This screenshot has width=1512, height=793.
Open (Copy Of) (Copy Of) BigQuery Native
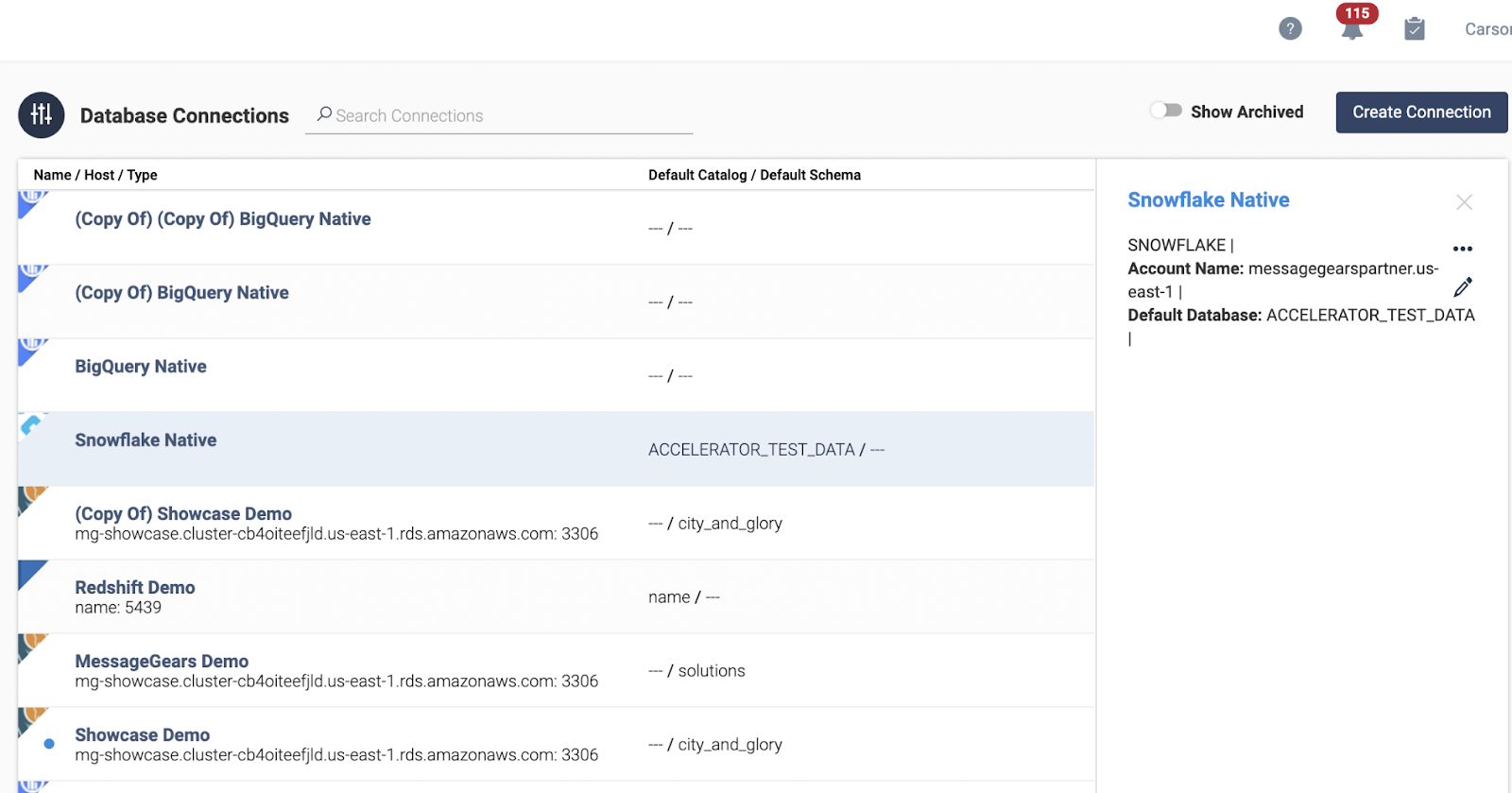click(223, 219)
